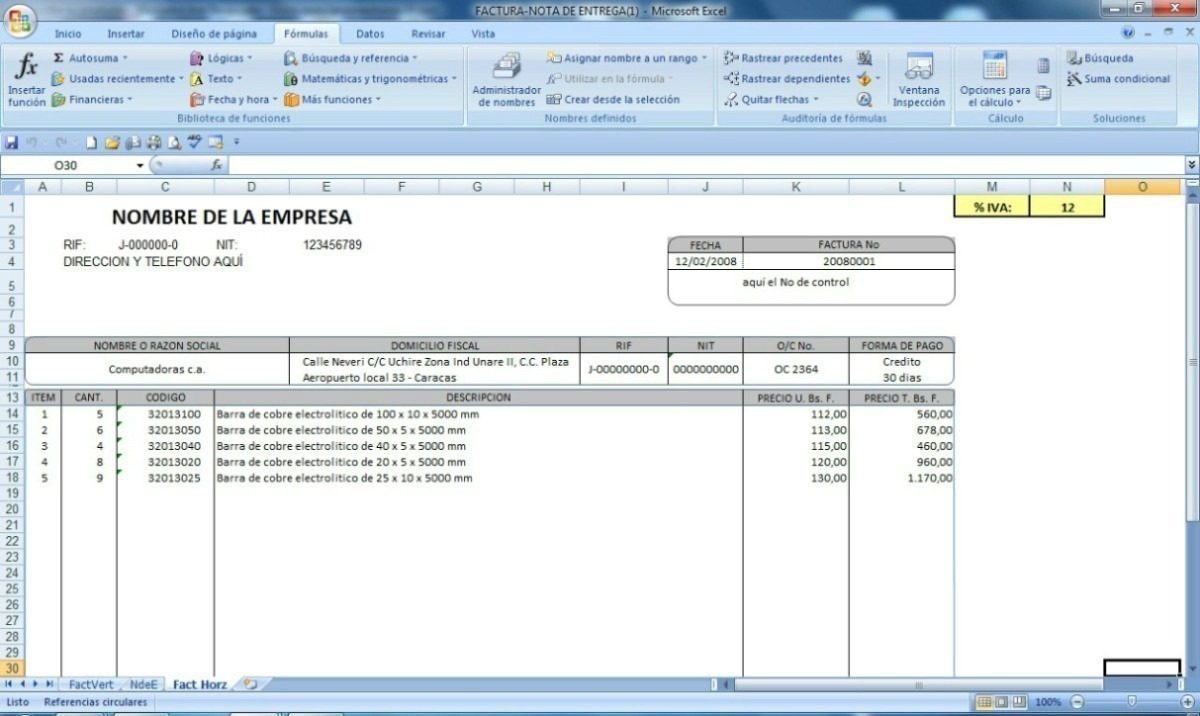Click the Undo arrow icon
Image resolution: width=1200 pixels, height=716 pixels.
tap(32, 142)
